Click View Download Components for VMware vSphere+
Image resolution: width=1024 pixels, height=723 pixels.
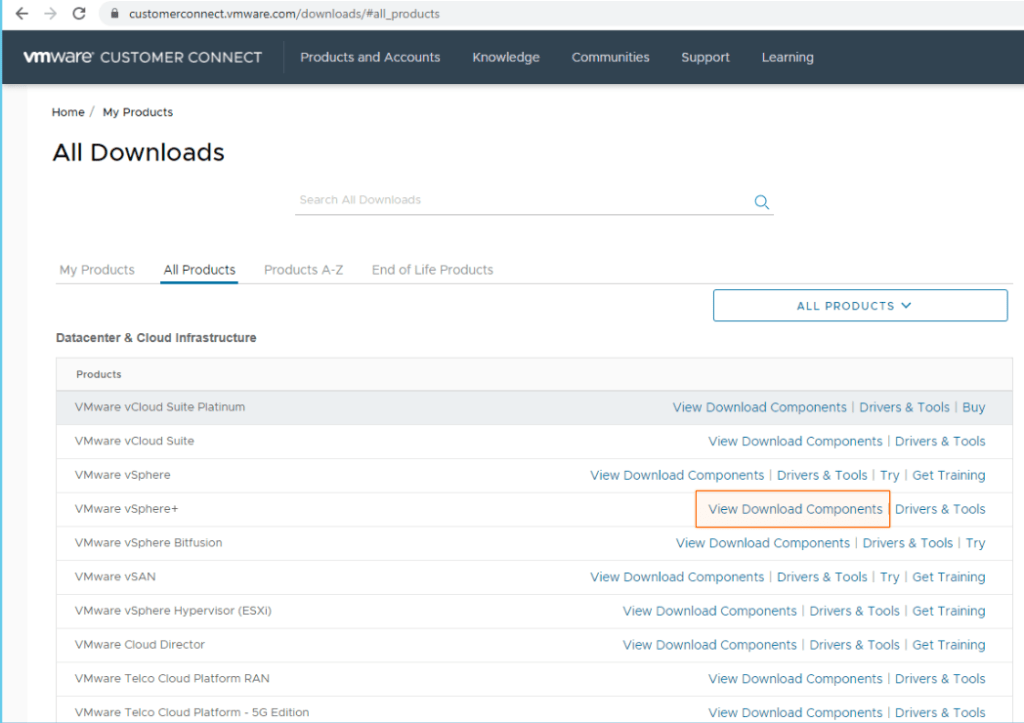795,509
